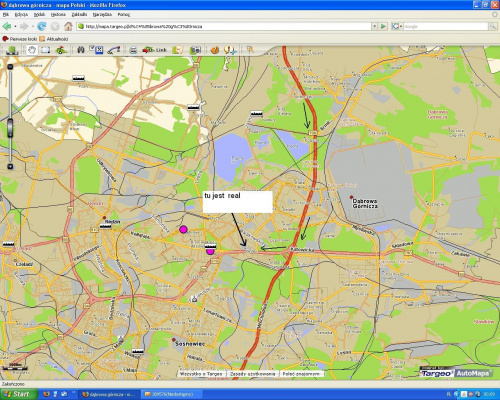Click the address bar URL field
This screenshot has height=400, width=500.
click(x=224, y=26)
